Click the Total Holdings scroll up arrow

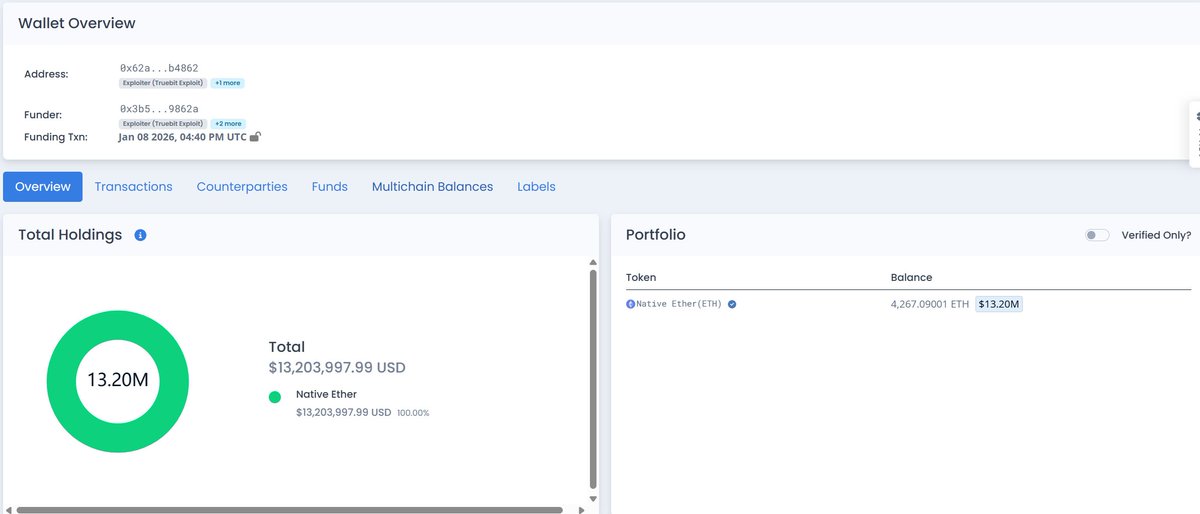[593, 261]
